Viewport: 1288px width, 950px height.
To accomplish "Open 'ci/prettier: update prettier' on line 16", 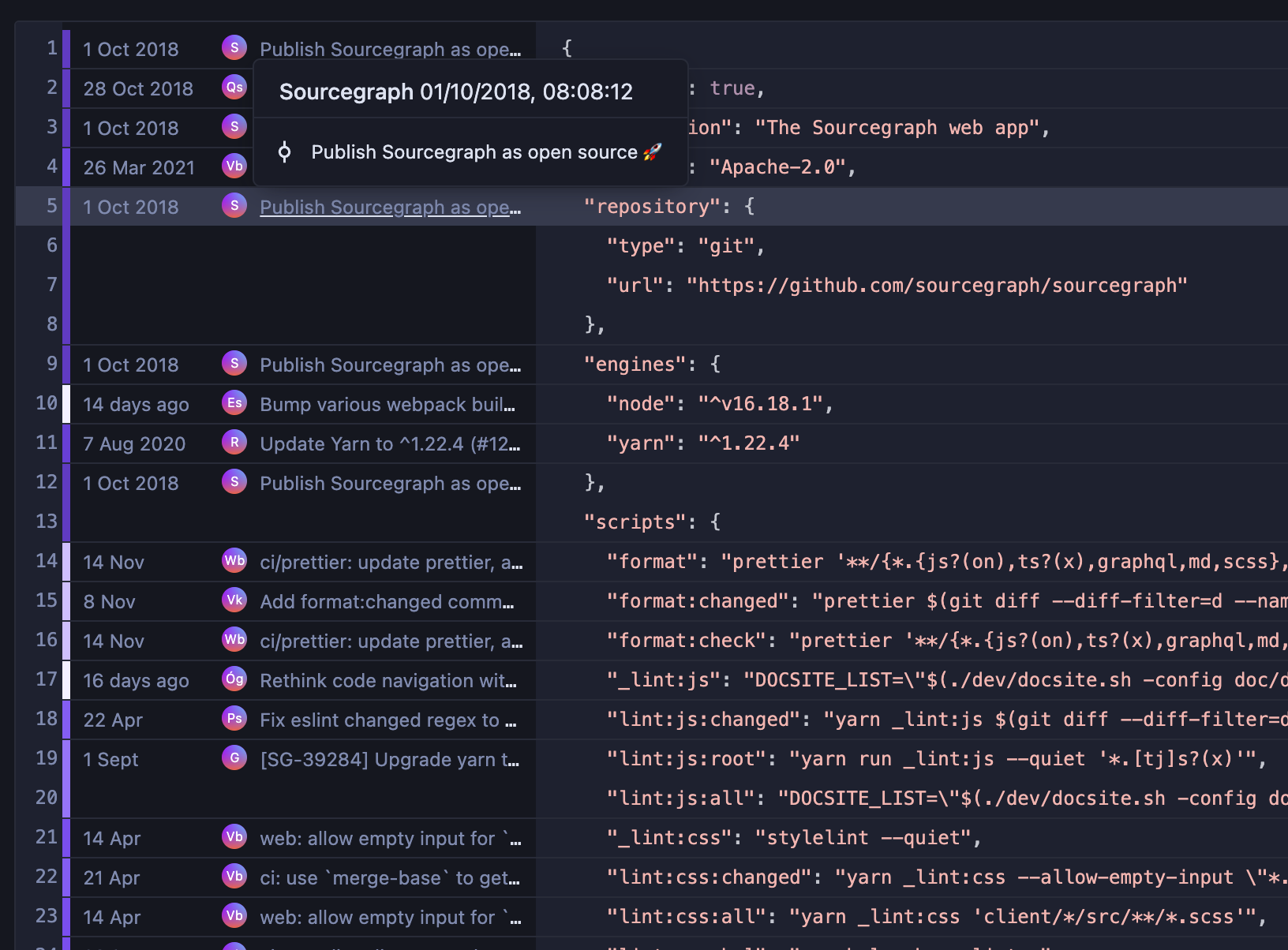I will [x=391, y=641].
